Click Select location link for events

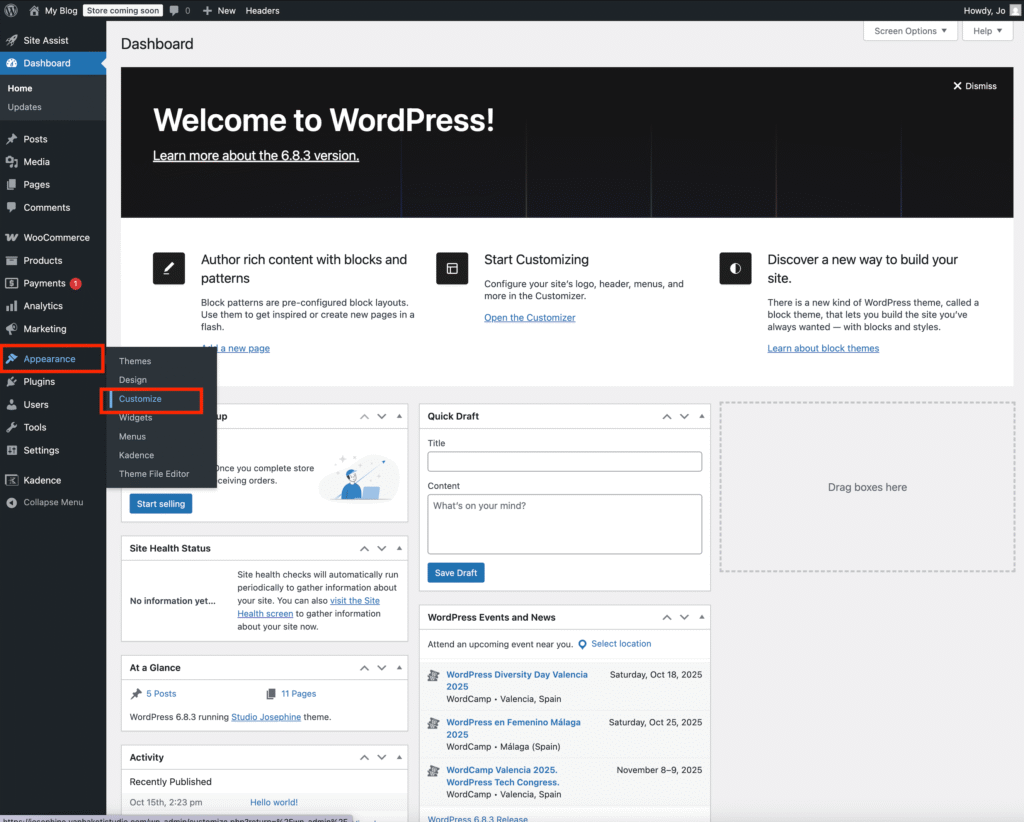point(620,644)
